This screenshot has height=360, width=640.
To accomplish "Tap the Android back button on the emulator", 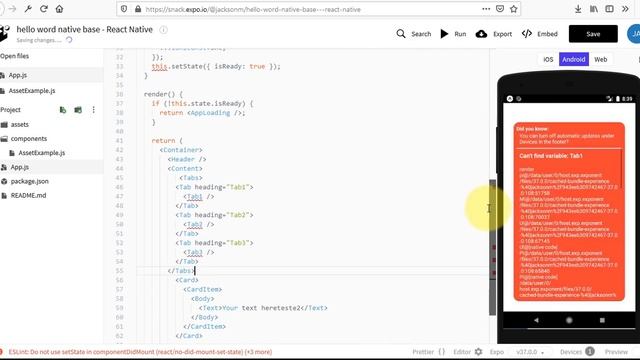I will [x=536, y=320].
